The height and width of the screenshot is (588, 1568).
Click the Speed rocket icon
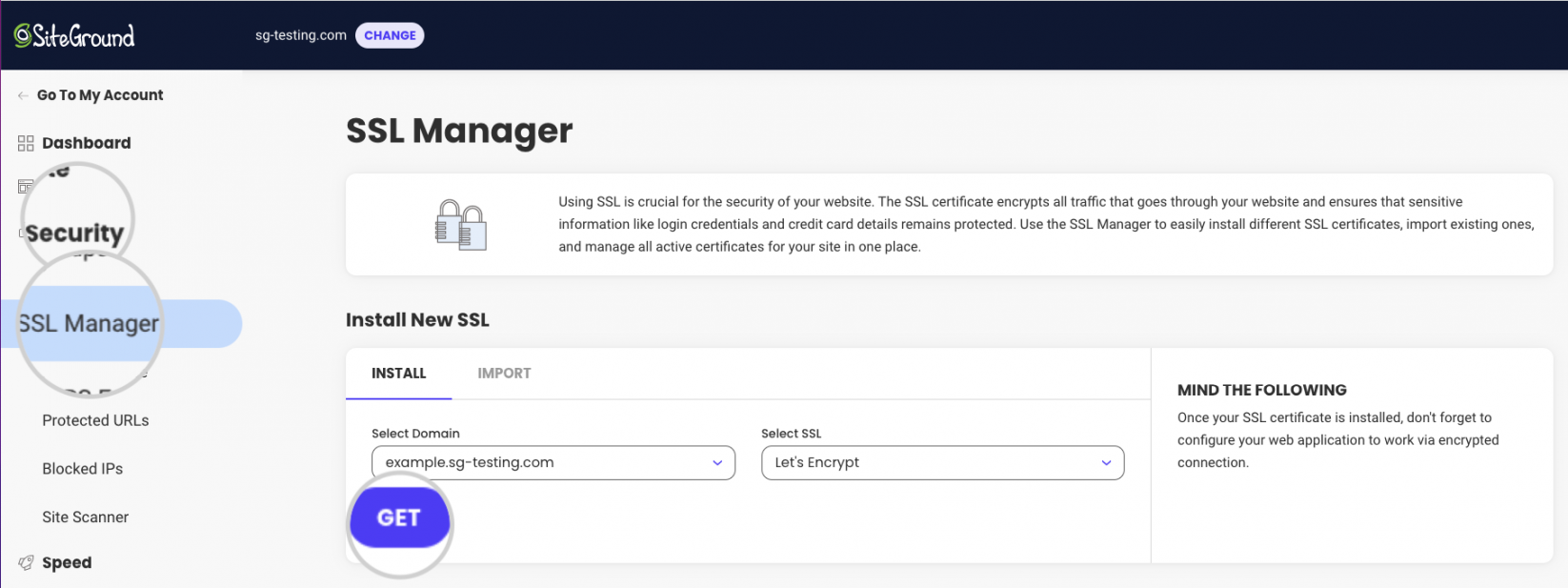(x=26, y=562)
